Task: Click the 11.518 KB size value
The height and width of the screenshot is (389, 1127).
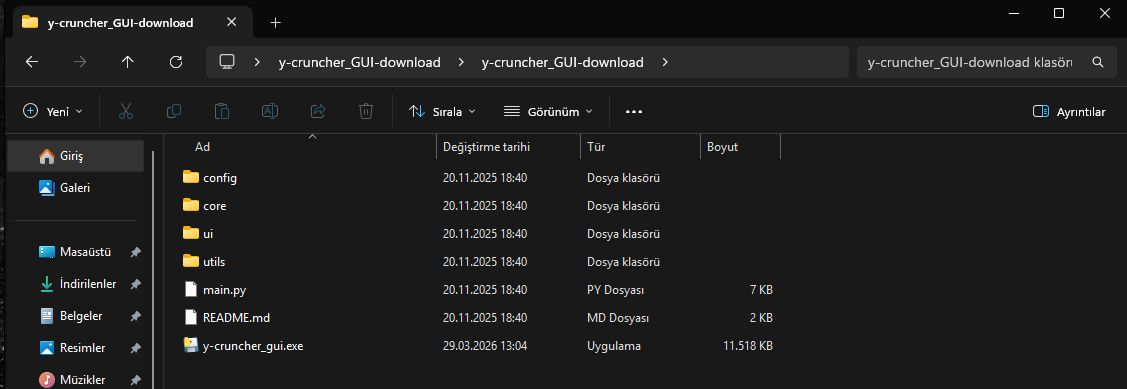Action: click(748, 346)
